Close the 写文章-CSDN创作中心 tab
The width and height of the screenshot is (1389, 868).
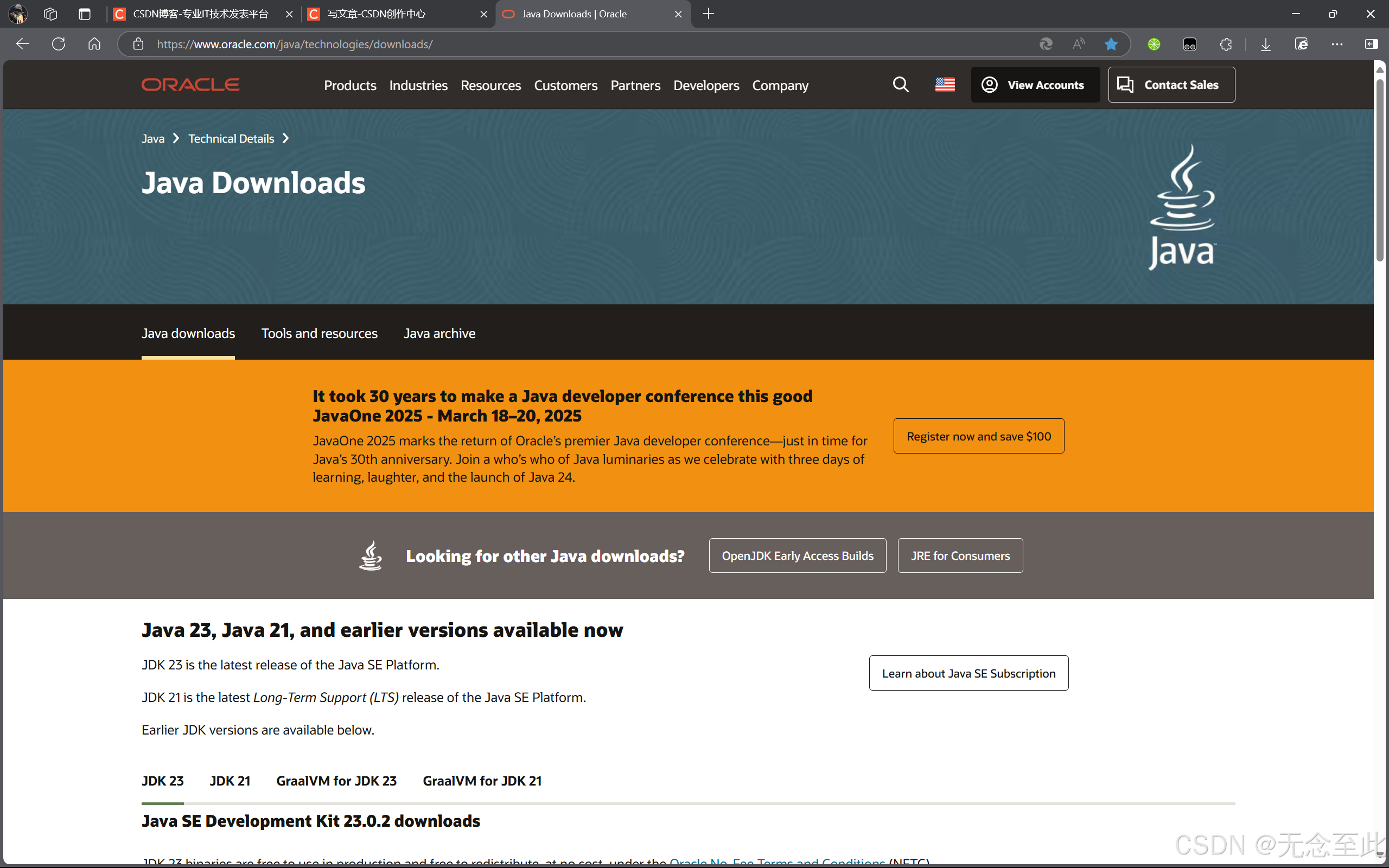coord(484,14)
